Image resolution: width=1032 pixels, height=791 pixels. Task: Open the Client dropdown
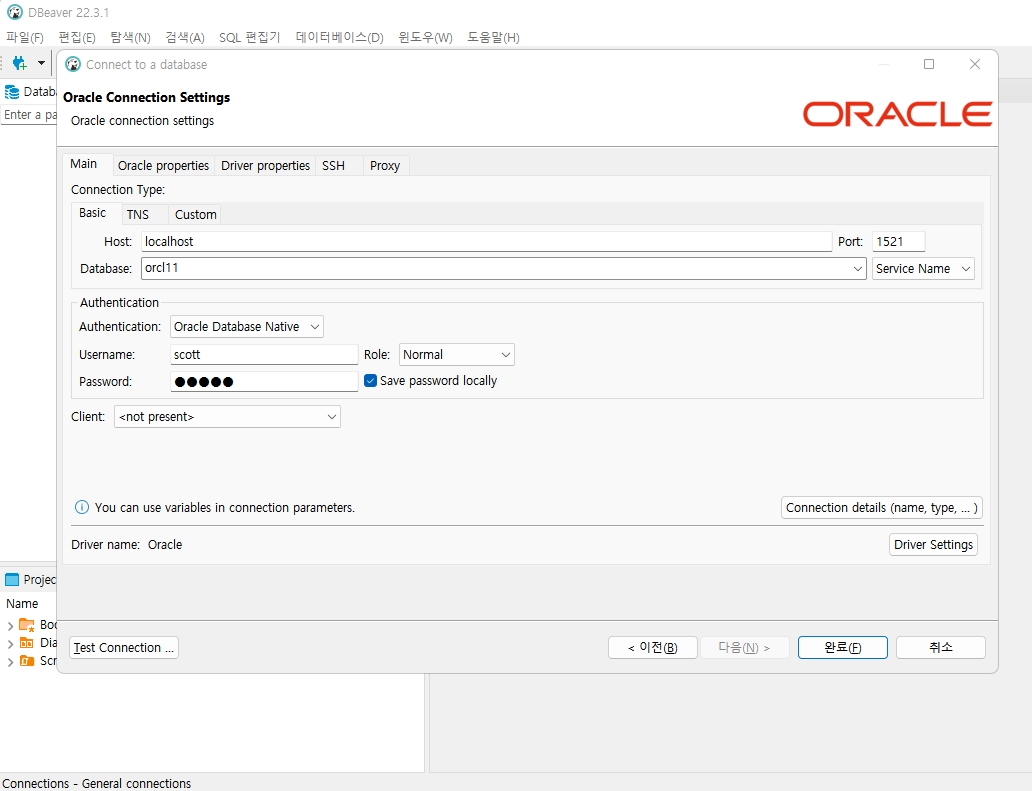227,417
